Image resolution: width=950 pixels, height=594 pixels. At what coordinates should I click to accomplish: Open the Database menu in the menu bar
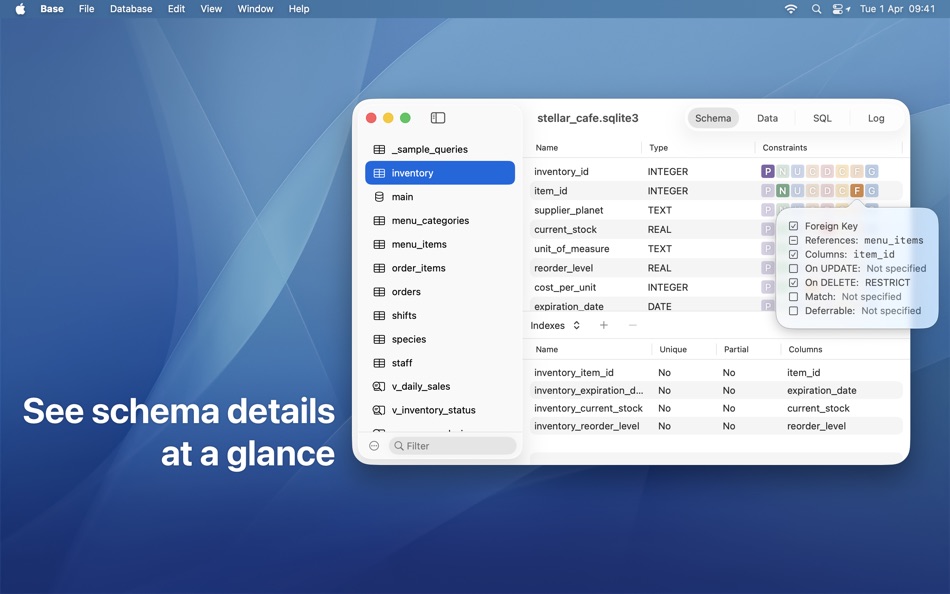130,8
